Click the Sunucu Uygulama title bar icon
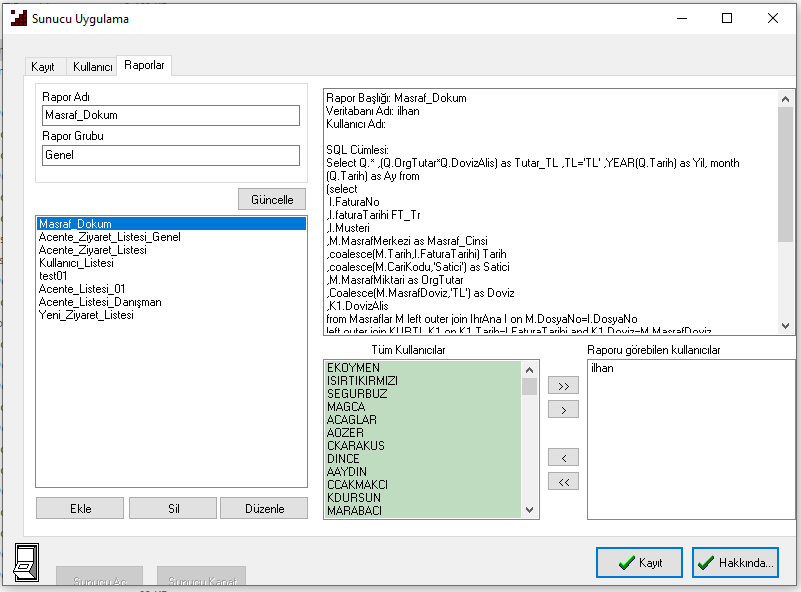Image resolution: width=801 pixels, height=592 pixels. (18, 18)
